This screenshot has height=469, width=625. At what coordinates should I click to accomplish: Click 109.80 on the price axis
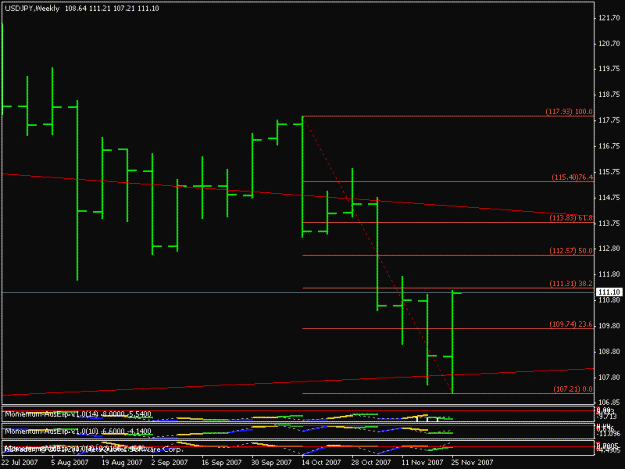pyautogui.click(x=609, y=326)
